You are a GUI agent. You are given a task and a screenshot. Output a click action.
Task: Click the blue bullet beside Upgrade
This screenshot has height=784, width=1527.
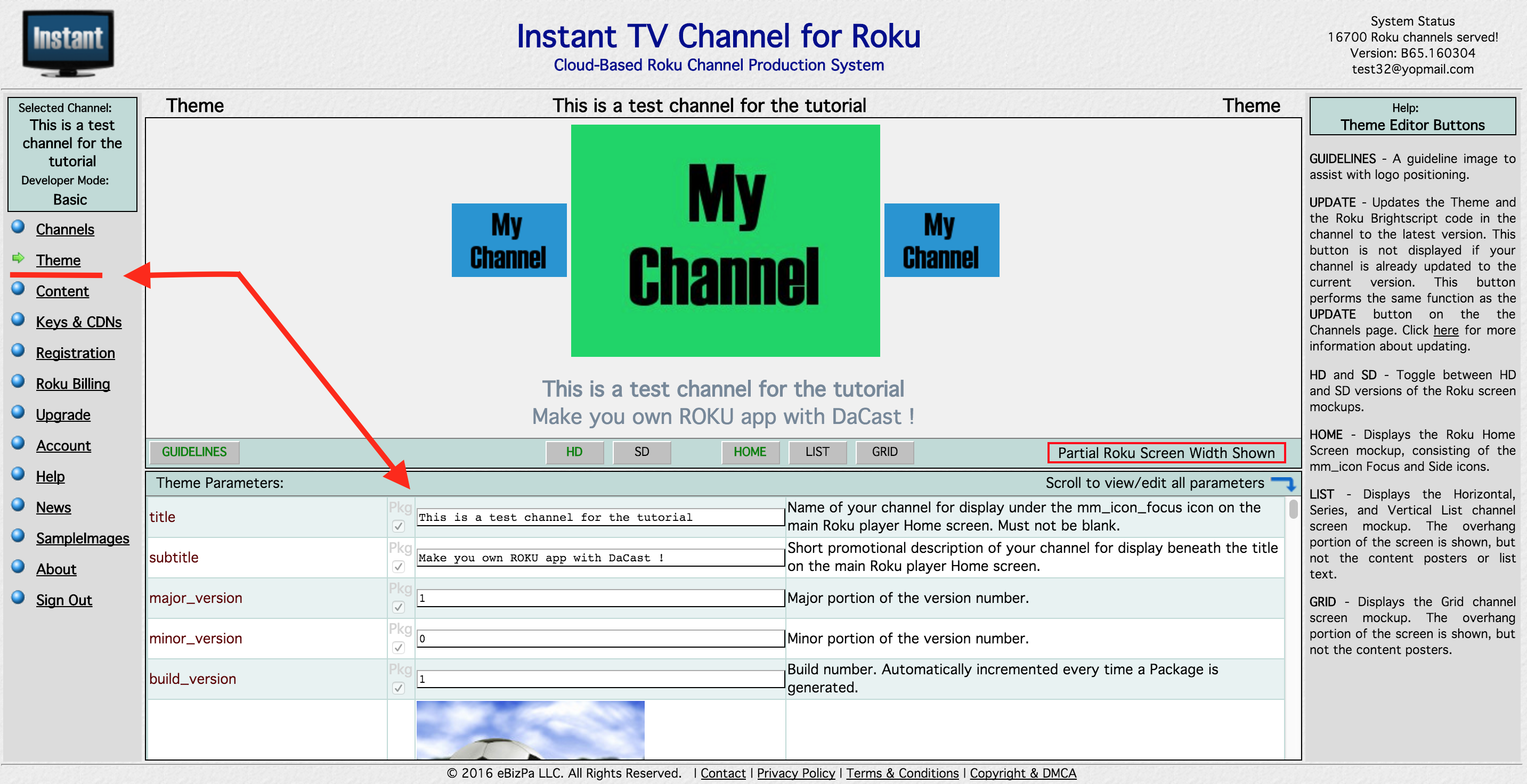pos(18,412)
